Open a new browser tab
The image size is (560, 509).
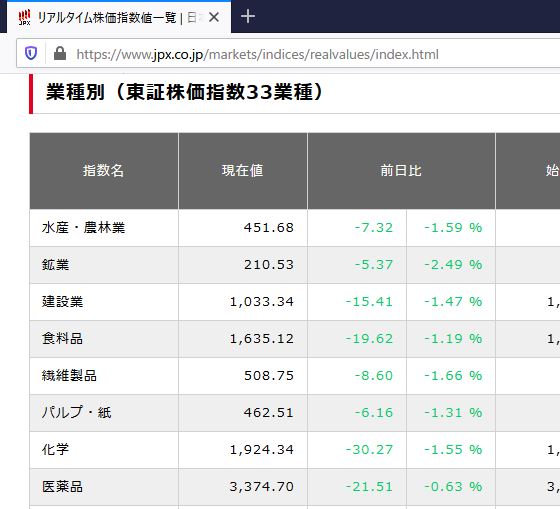248,17
